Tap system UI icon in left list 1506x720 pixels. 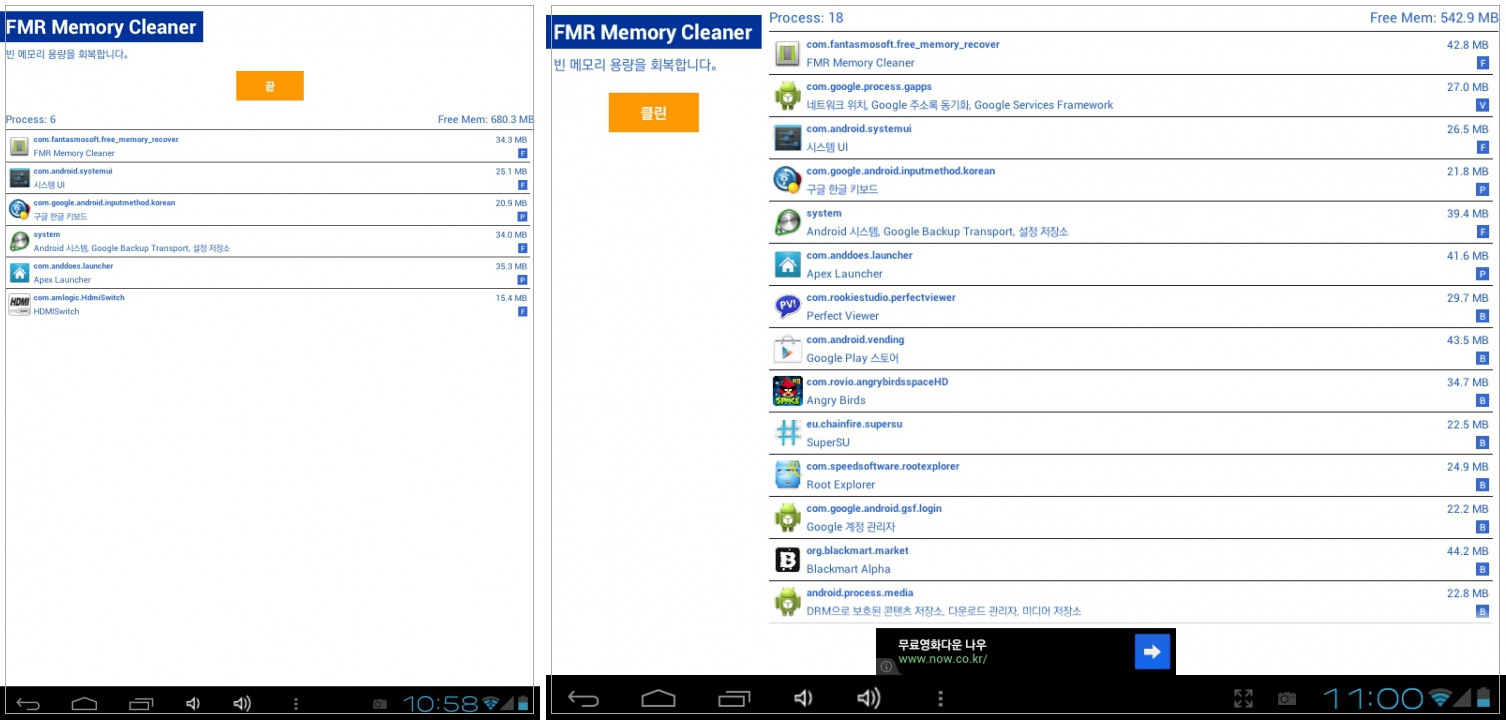19,178
